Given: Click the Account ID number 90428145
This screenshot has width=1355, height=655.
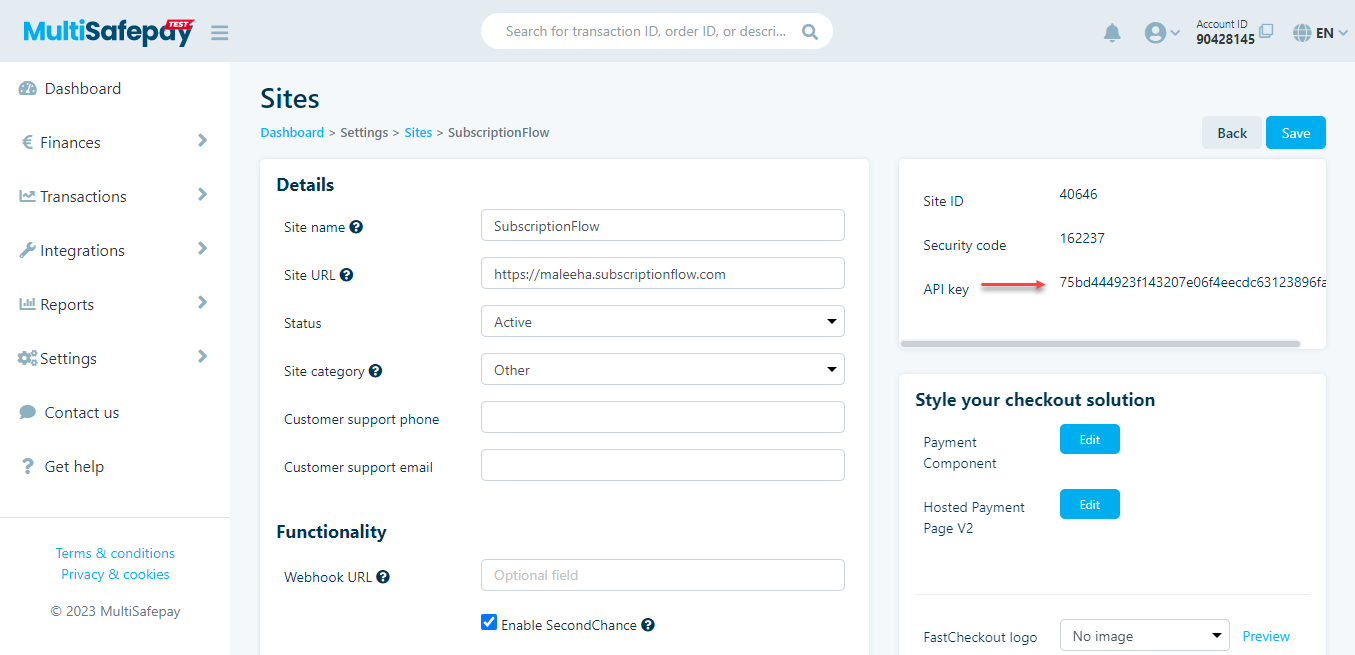Looking at the screenshot, I should click(x=1225, y=39).
